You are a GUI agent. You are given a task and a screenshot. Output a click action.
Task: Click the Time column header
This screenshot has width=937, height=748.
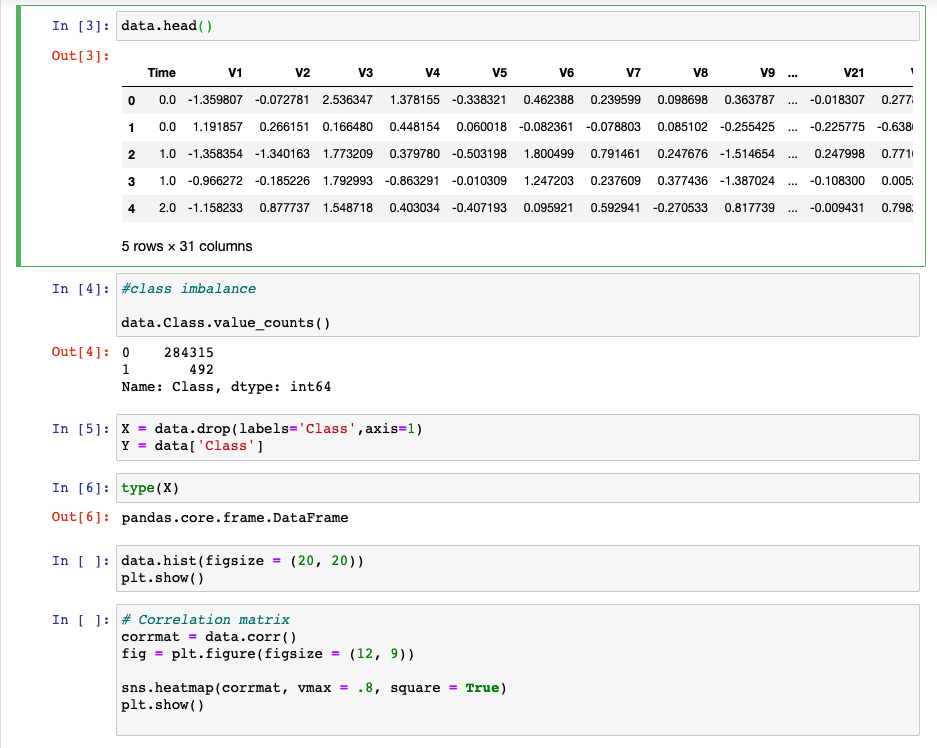[161, 73]
